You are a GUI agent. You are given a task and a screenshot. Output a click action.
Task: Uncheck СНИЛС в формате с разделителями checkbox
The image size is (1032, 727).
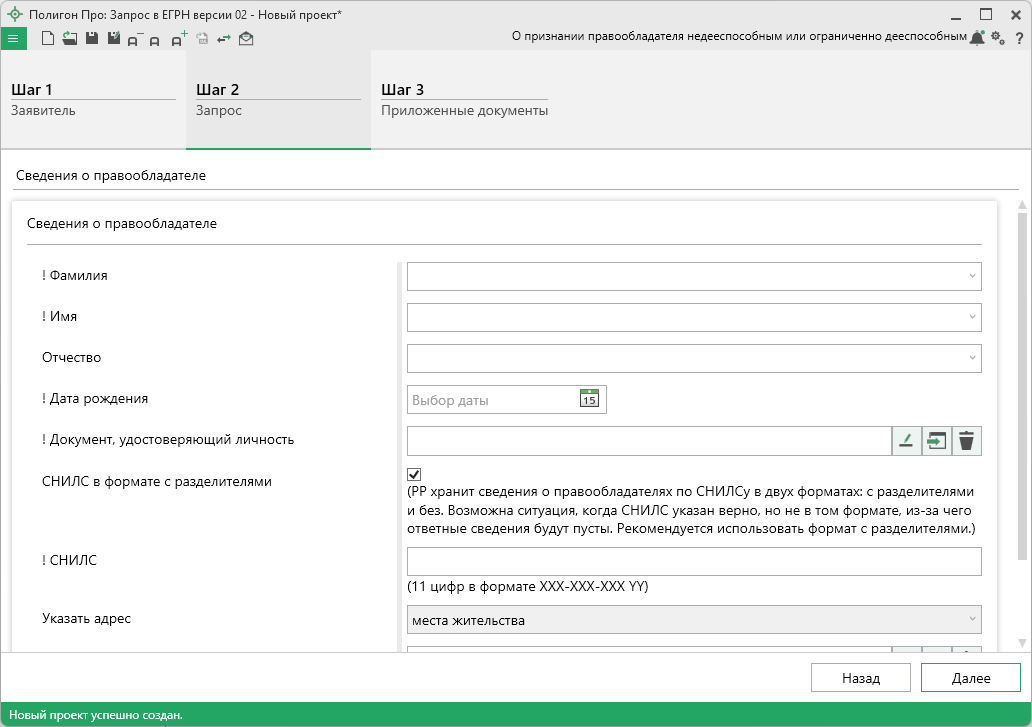click(414, 474)
